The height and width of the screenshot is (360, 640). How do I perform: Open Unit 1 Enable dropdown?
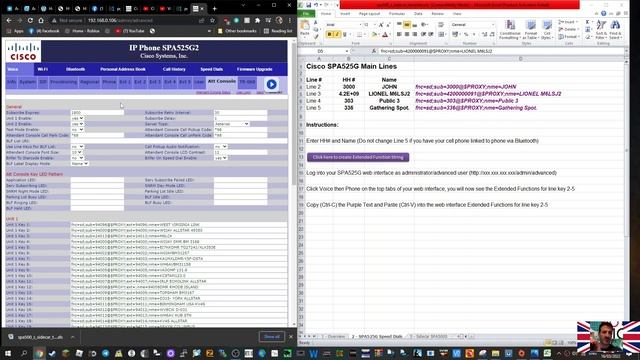(78, 118)
